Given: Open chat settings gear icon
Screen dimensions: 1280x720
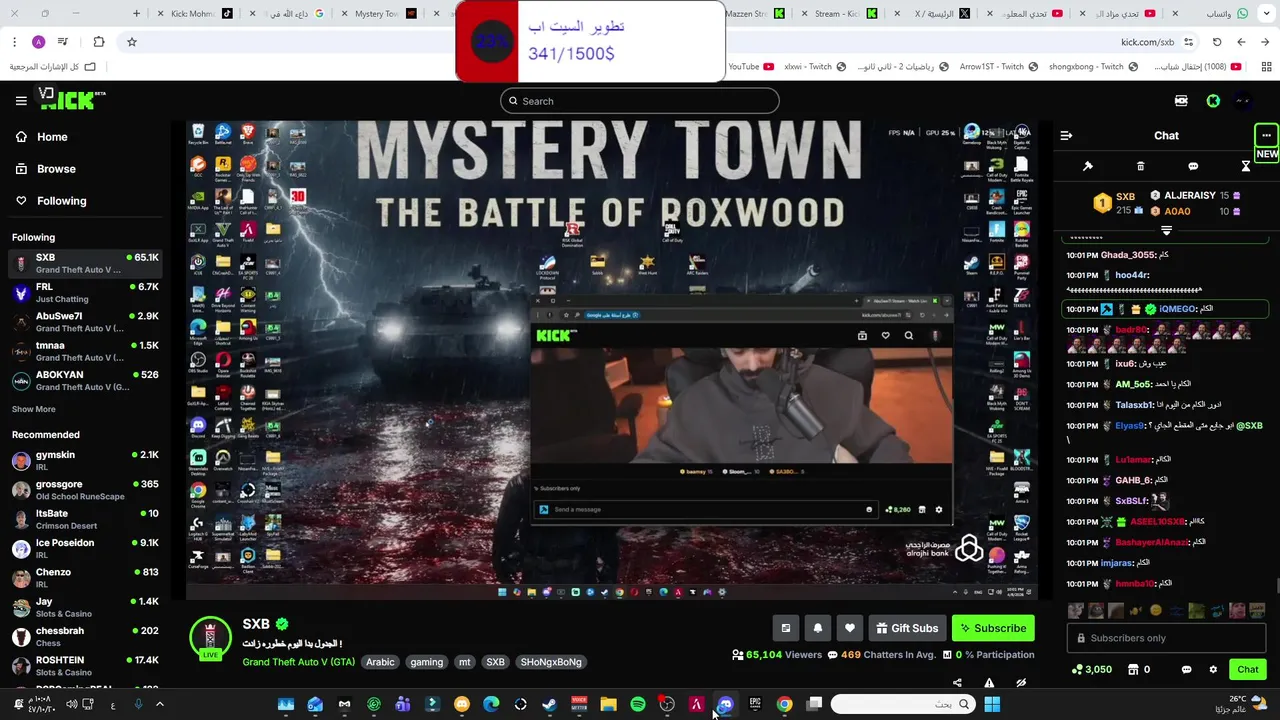Looking at the screenshot, I should tap(1213, 670).
